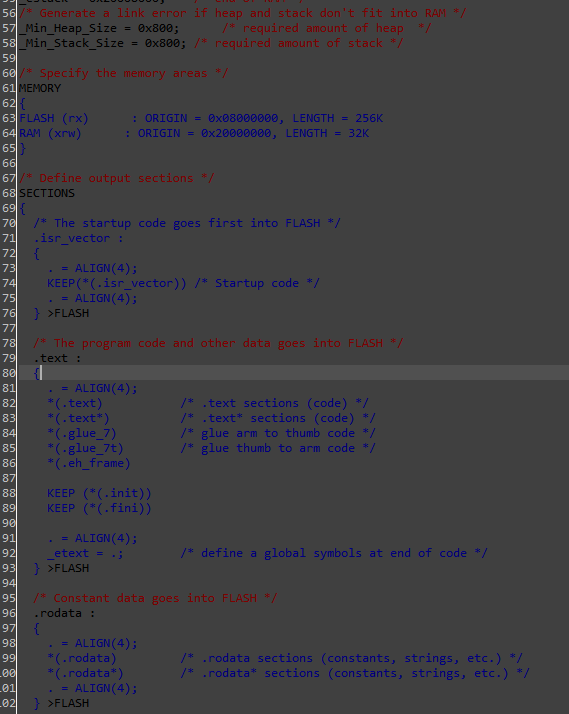Screen dimensions: 569x714
Task: Click line number 80 in the gutter
Action: point(9,373)
